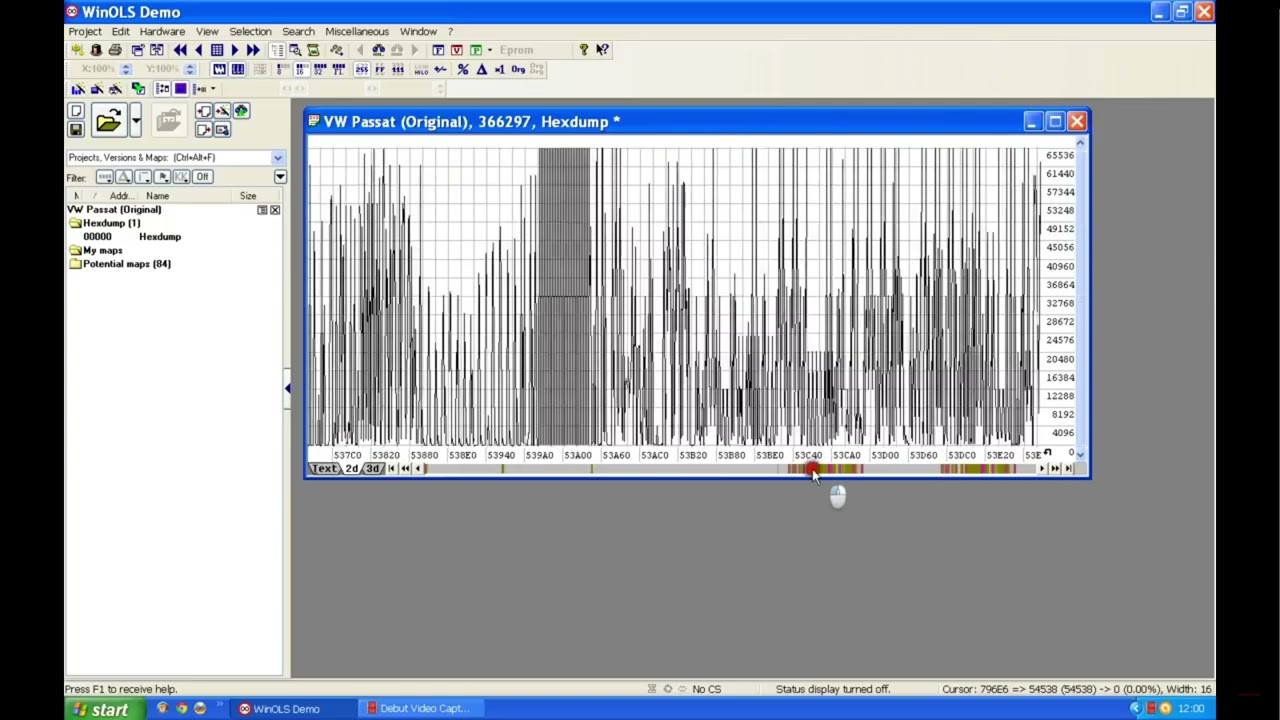Toggle decimal 255 number format
Image resolution: width=1280 pixels, height=720 pixels.
click(x=361, y=69)
